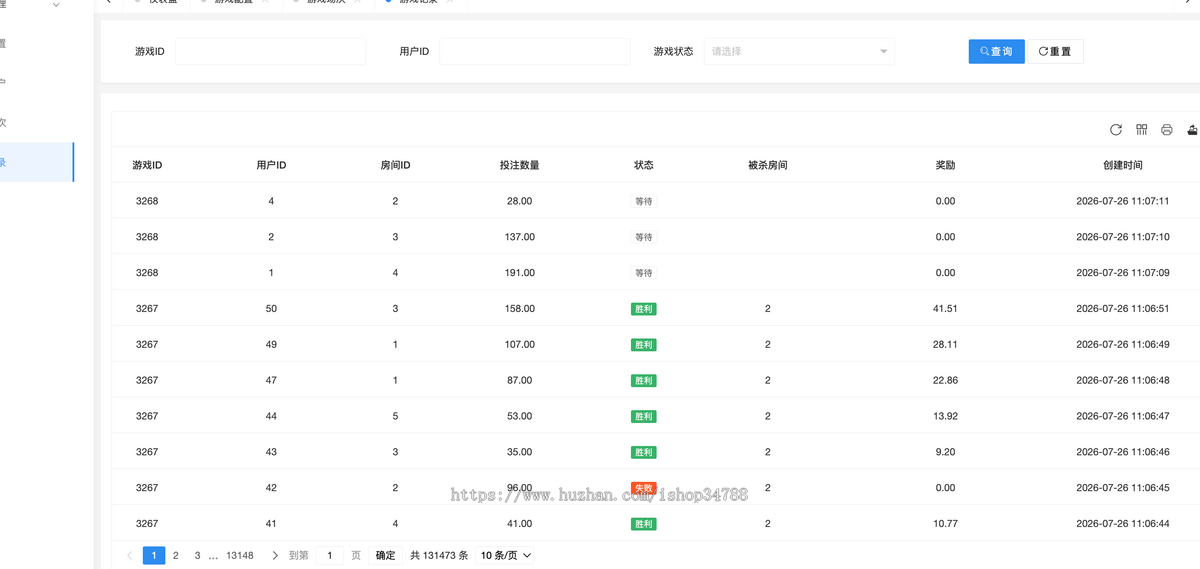Viewport: 1200px width, 569px height.
Task: Click bet amount 28.00
Action: 519,201
